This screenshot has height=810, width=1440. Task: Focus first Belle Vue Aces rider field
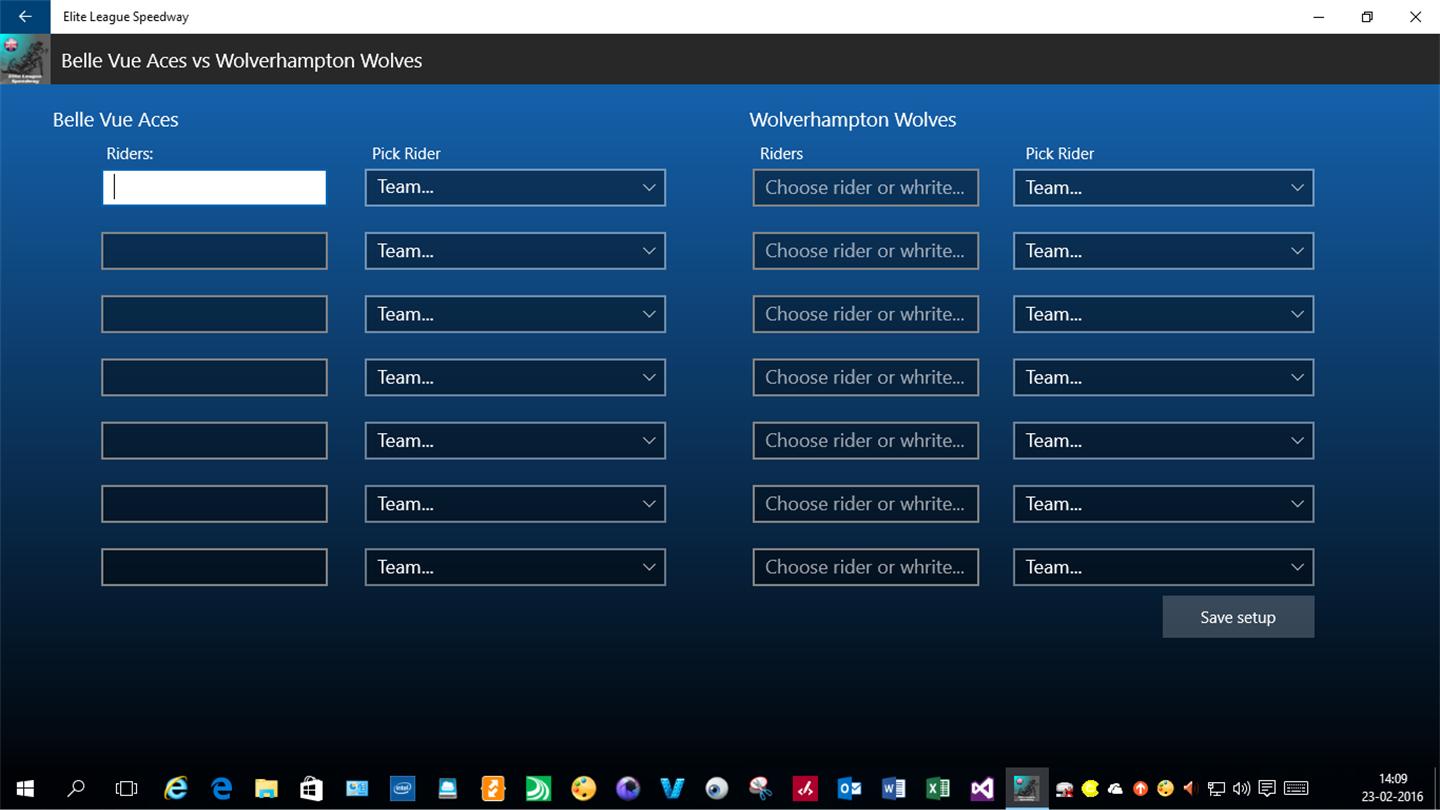pyautogui.click(x=214, y=187)
